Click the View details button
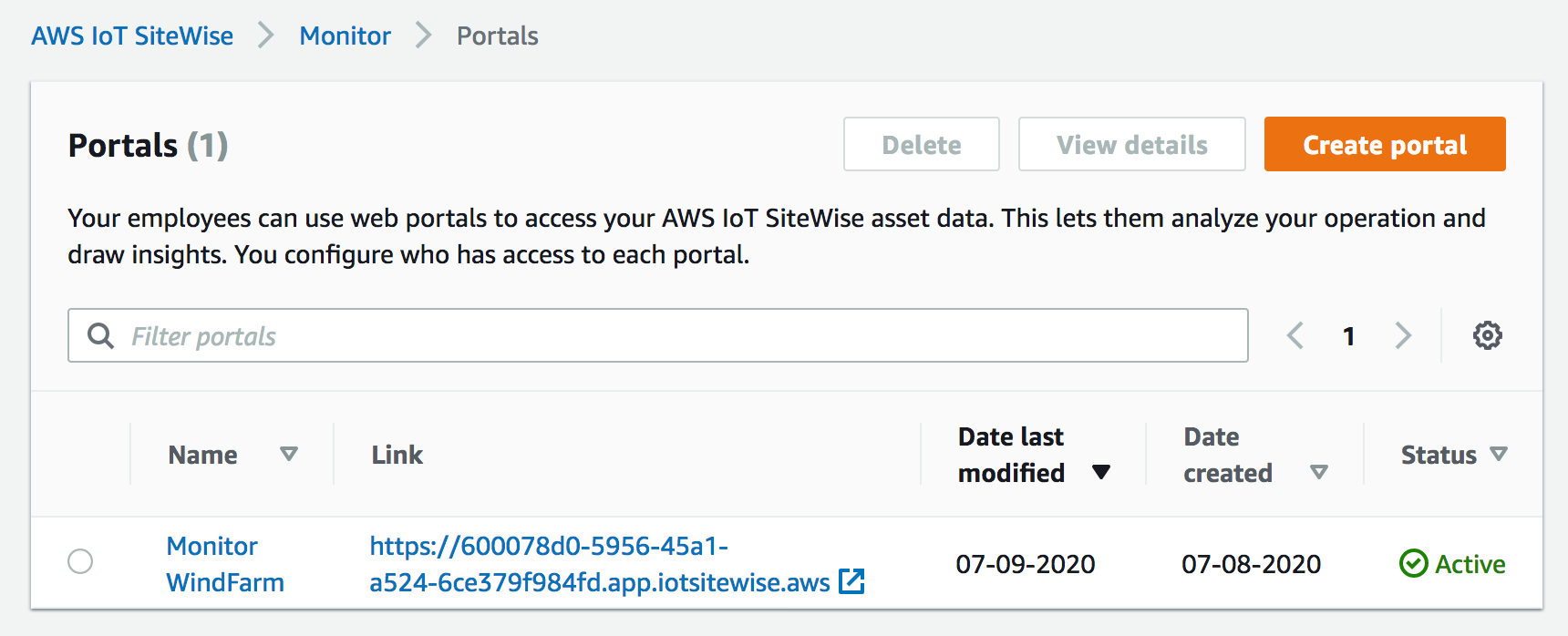 click(x=1131, y=145)
